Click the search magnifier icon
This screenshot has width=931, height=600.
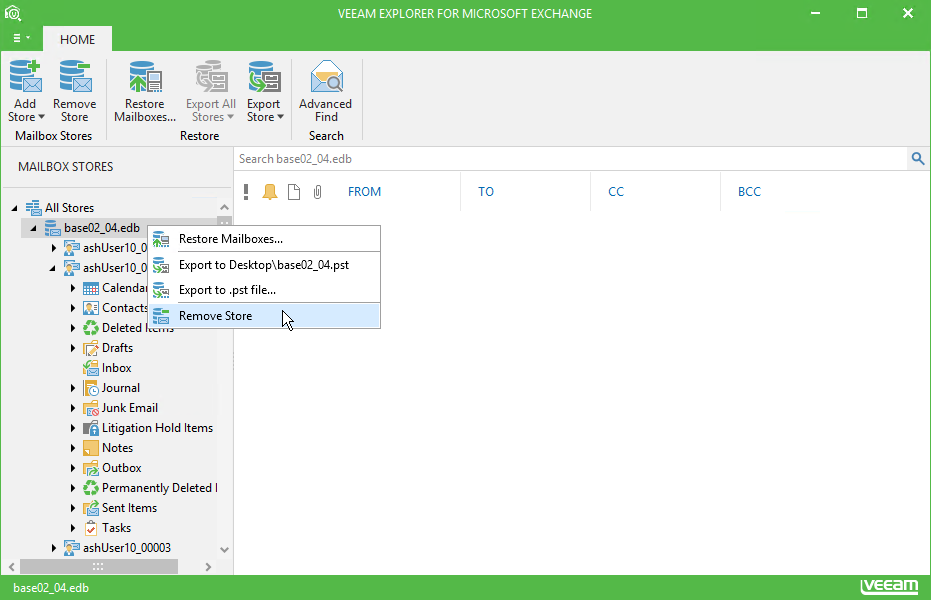click(x=918, y=158)
